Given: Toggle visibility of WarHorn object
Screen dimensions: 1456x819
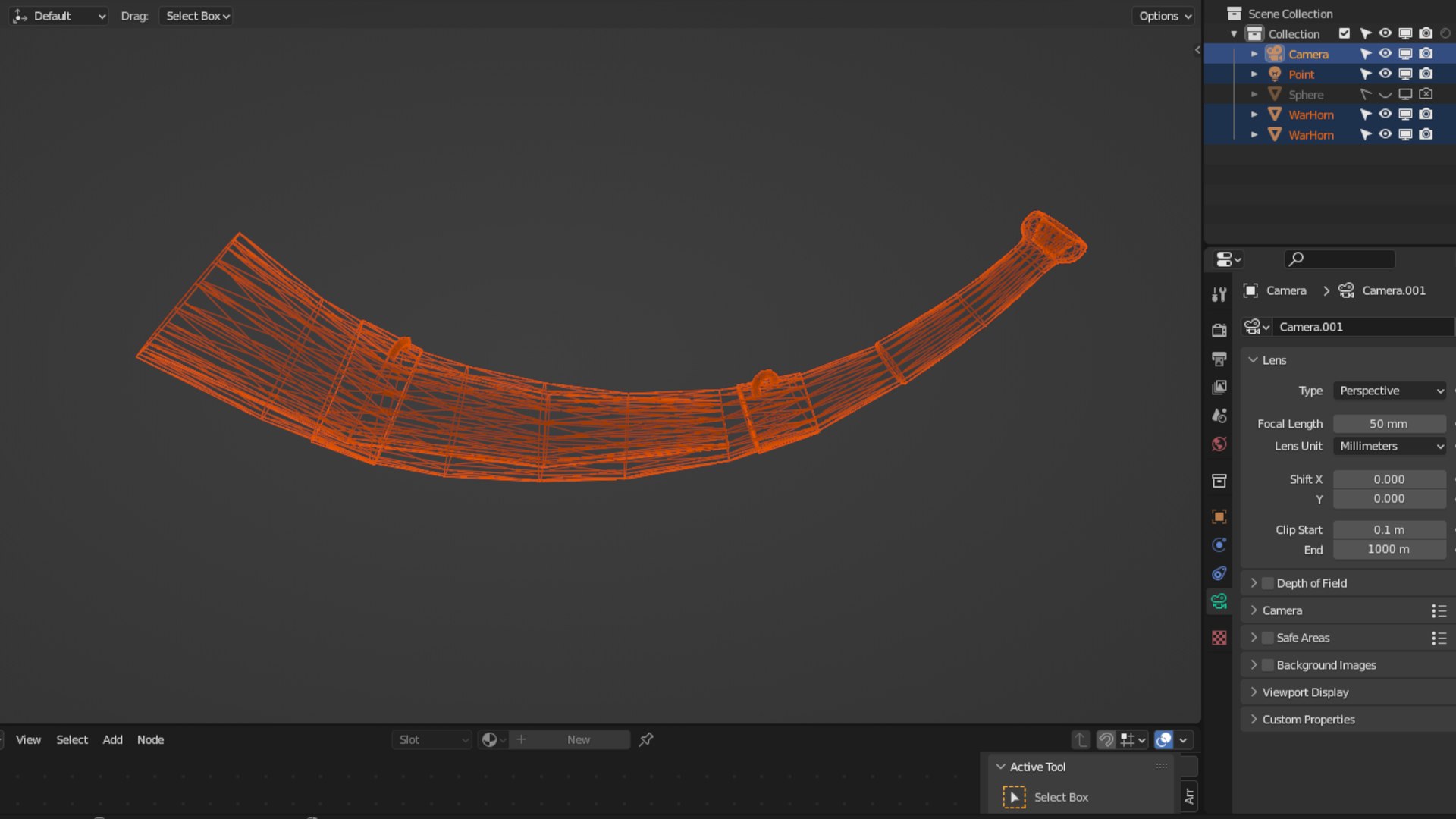Looking at the screenshot, I should click(x=1385, y=114).
